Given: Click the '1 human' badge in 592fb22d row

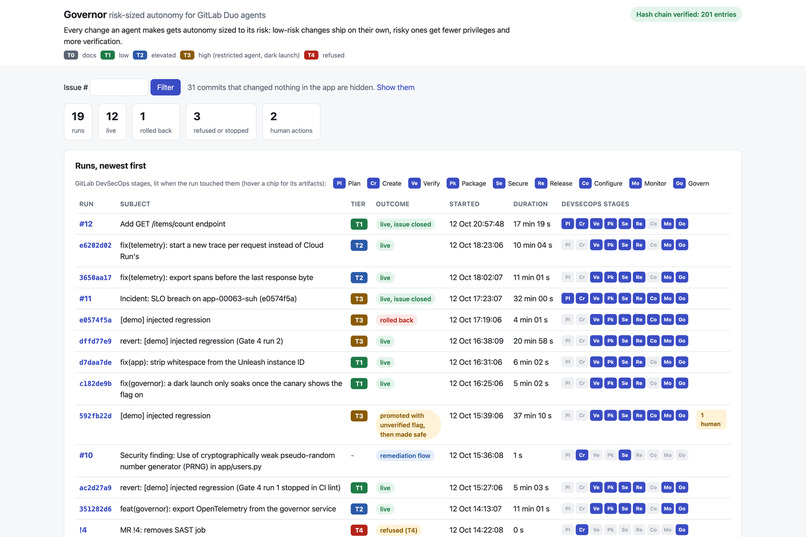Looking at the screenshot, I should coord(711,419).
